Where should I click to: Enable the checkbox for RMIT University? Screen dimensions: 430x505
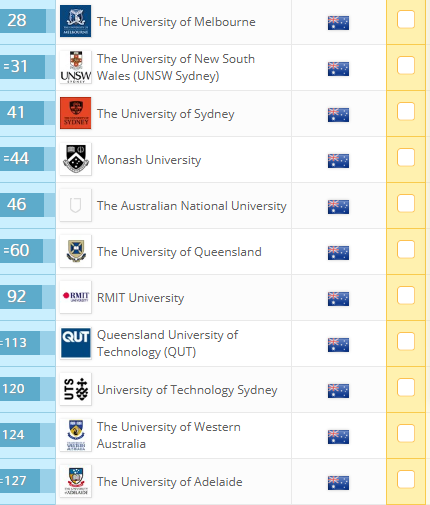pos(406,295)
